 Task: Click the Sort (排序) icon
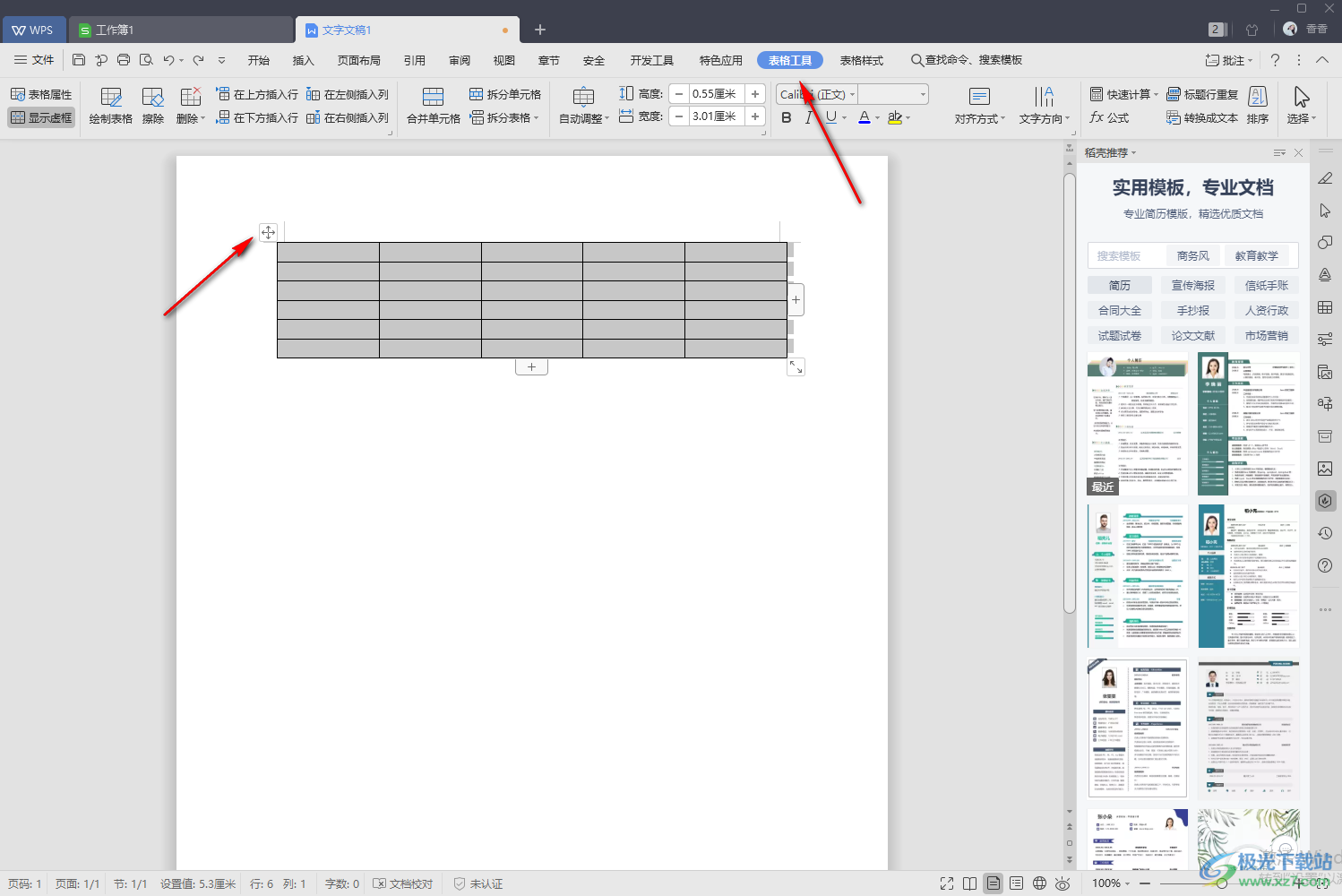pos(1258,107)
